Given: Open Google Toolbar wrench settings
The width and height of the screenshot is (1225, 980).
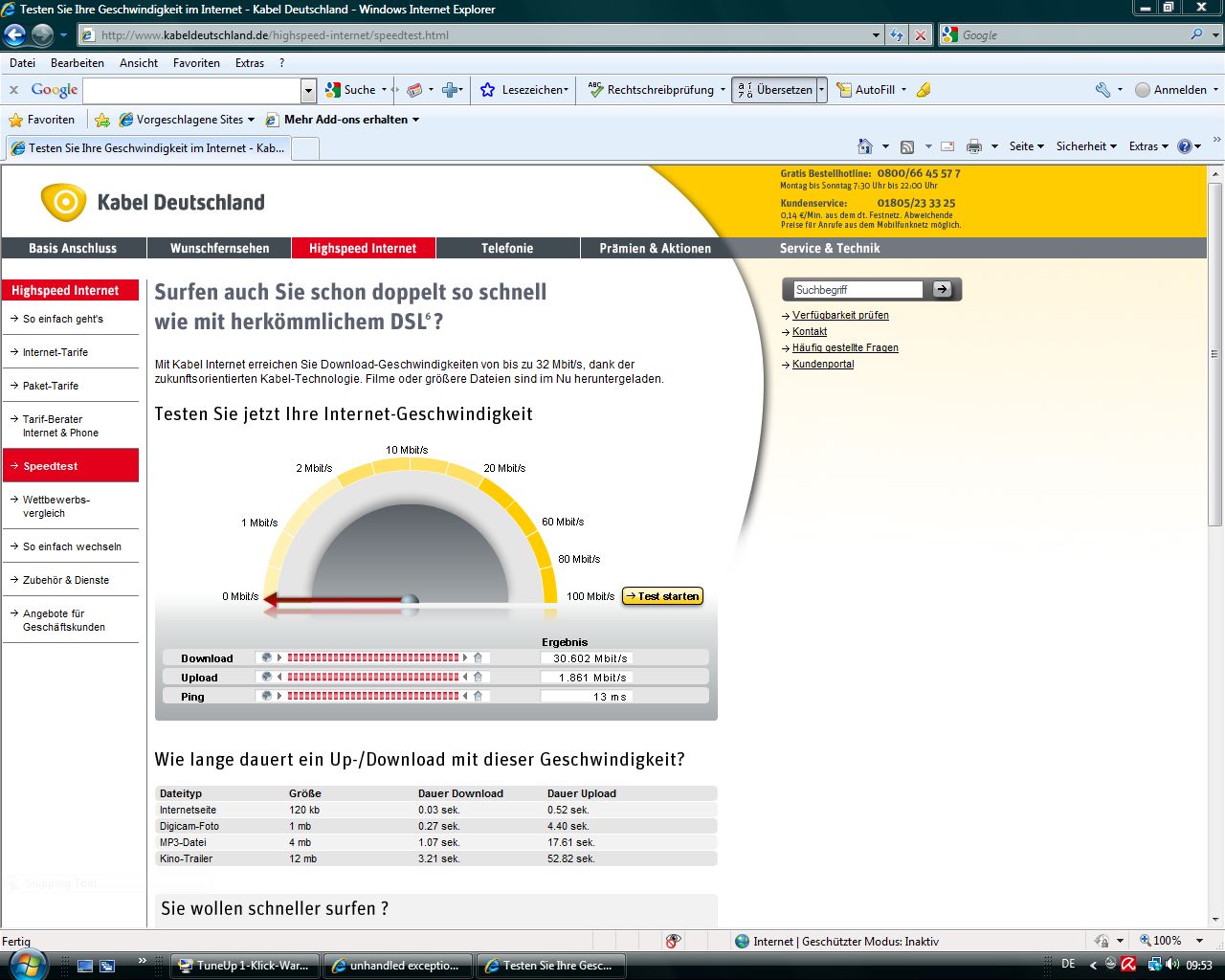Looking at the screenshot, I should pos(1103,90).
